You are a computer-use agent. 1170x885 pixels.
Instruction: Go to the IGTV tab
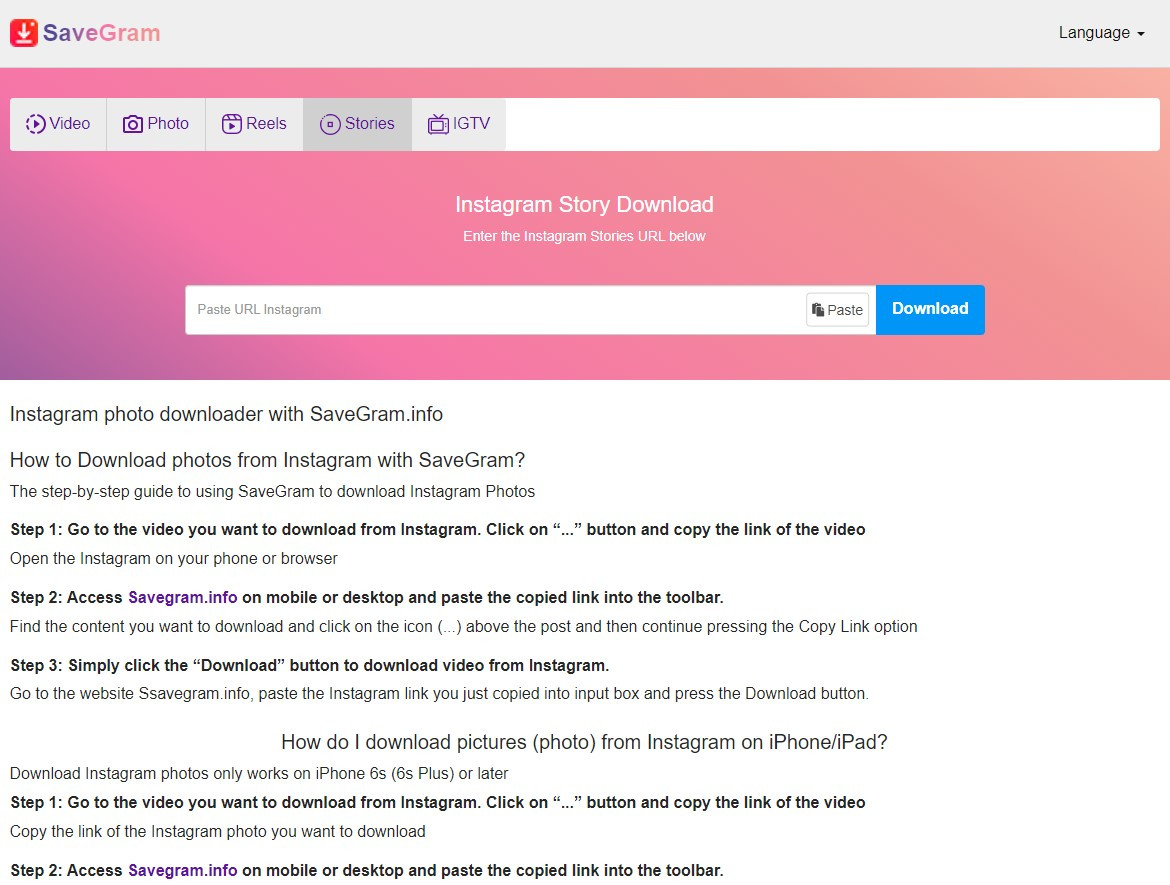point(471,124)
